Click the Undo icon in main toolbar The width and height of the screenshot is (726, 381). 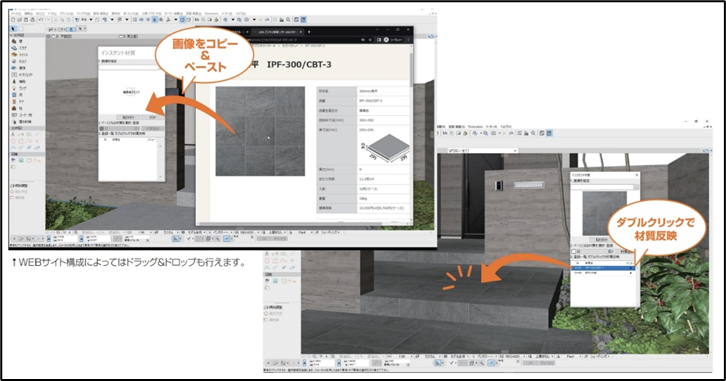click(41, 20)
